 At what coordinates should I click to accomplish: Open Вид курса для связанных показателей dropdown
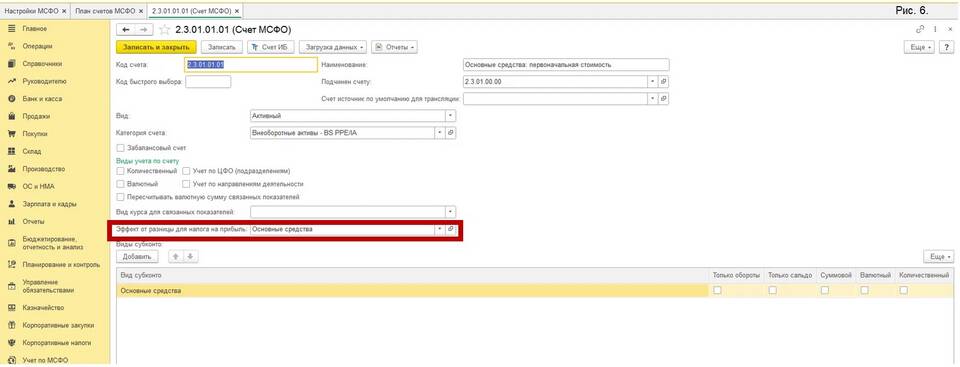tap(450, 211)
